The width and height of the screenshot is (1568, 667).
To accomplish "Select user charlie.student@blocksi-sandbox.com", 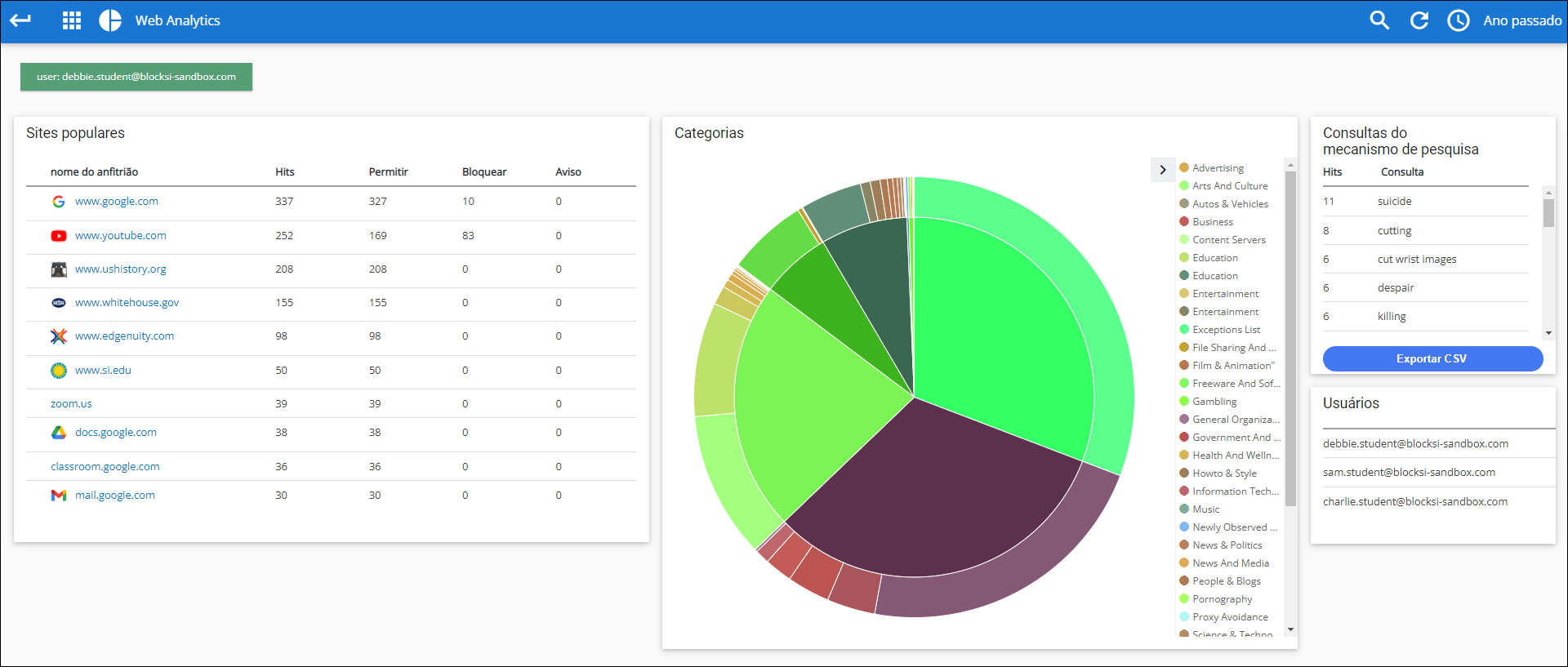I will click(1415, 502).
